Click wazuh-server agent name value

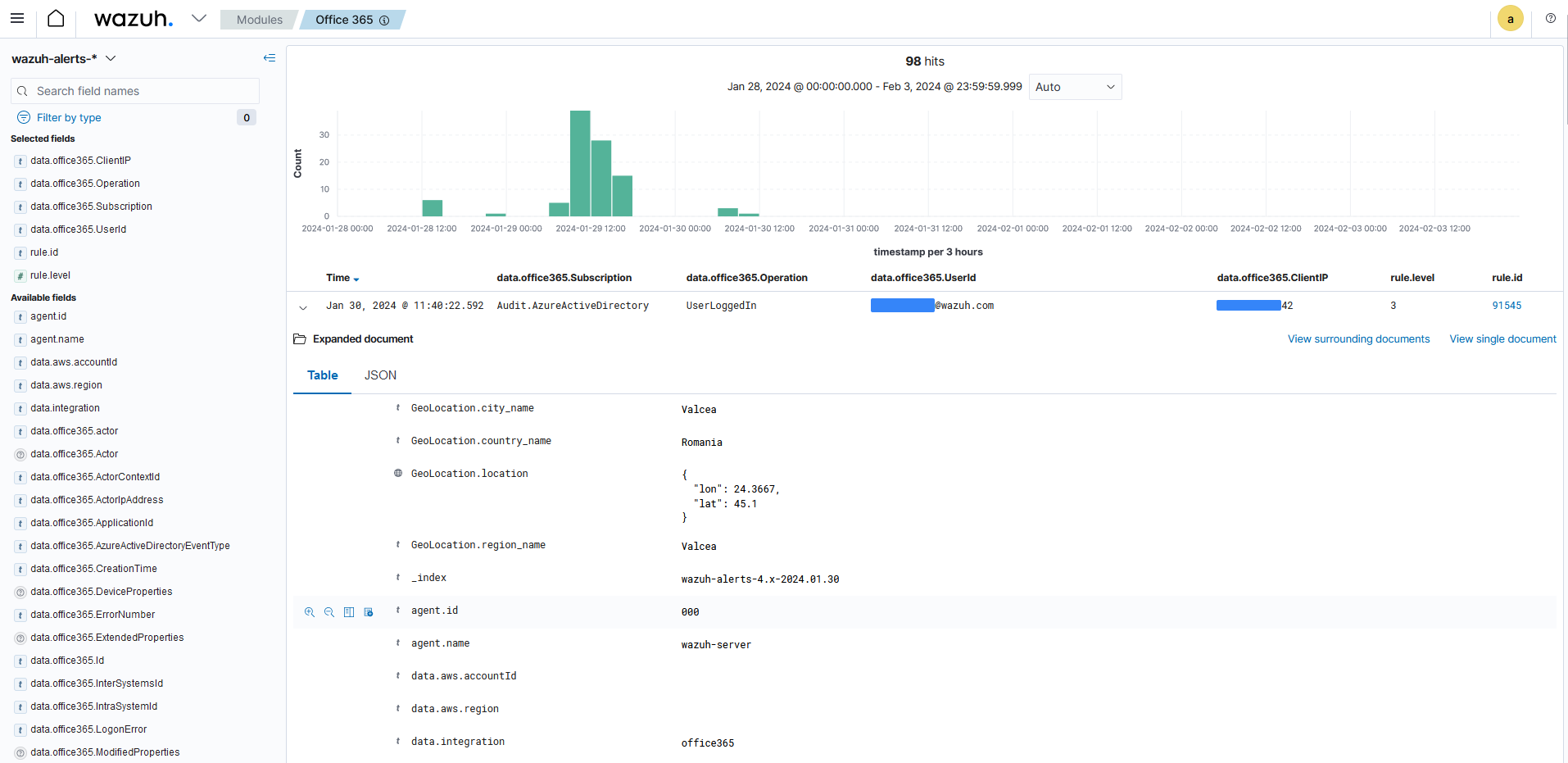716,645
